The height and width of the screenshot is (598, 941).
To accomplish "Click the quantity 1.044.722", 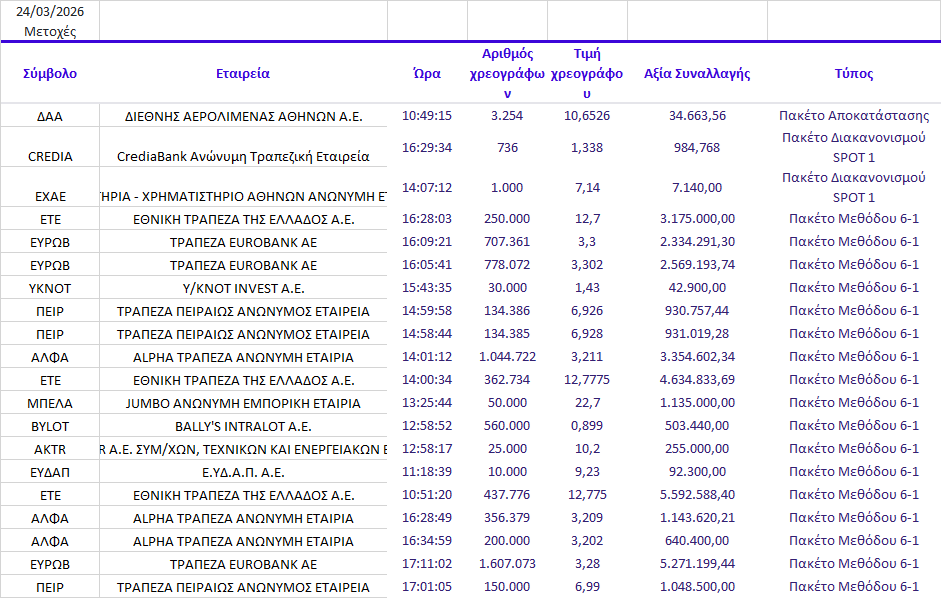I will pos(507,357).
